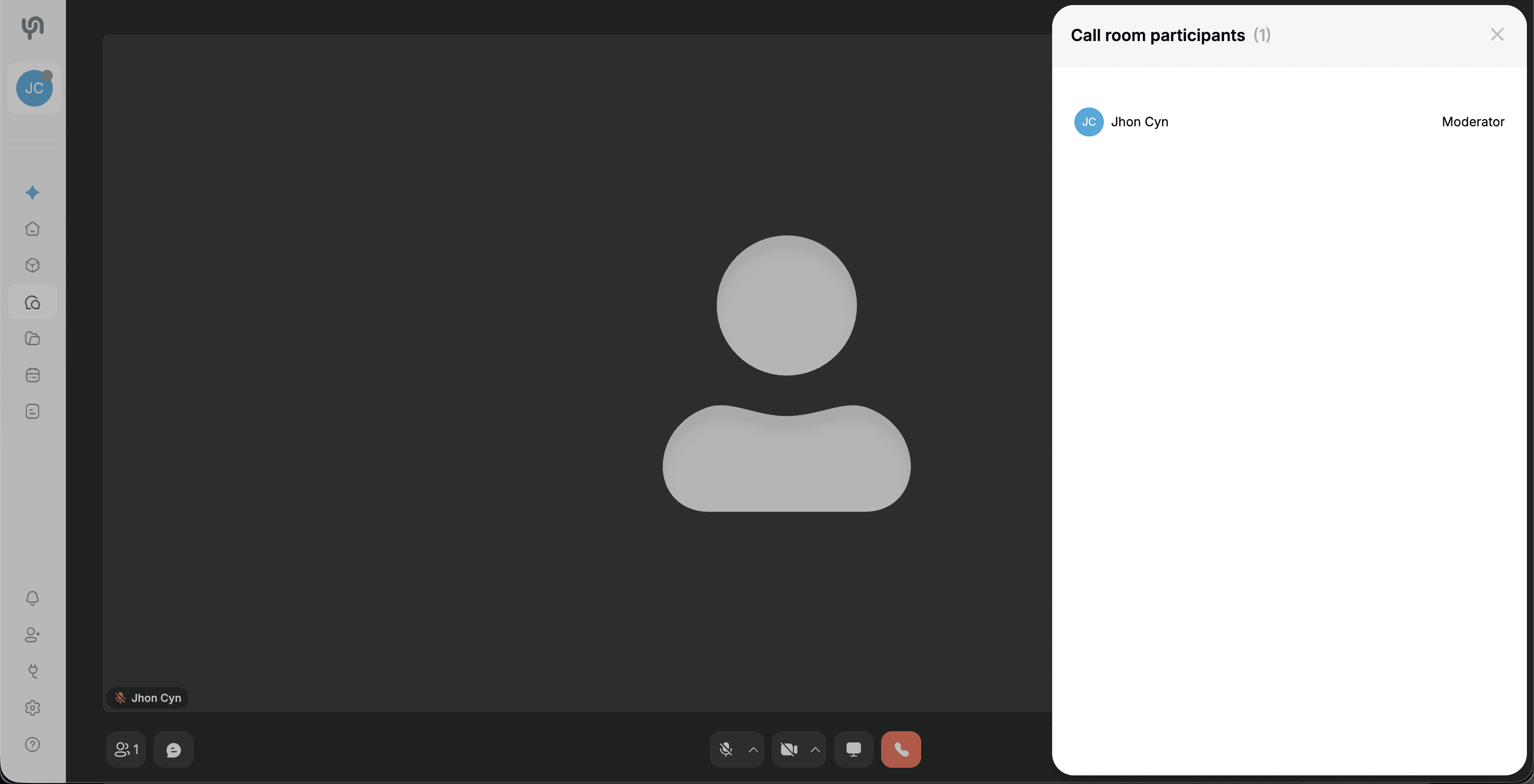Click the sparkle AI assistant sidebar icon
This screenshot has height=784, width=1534.
(x=33, y=192)
